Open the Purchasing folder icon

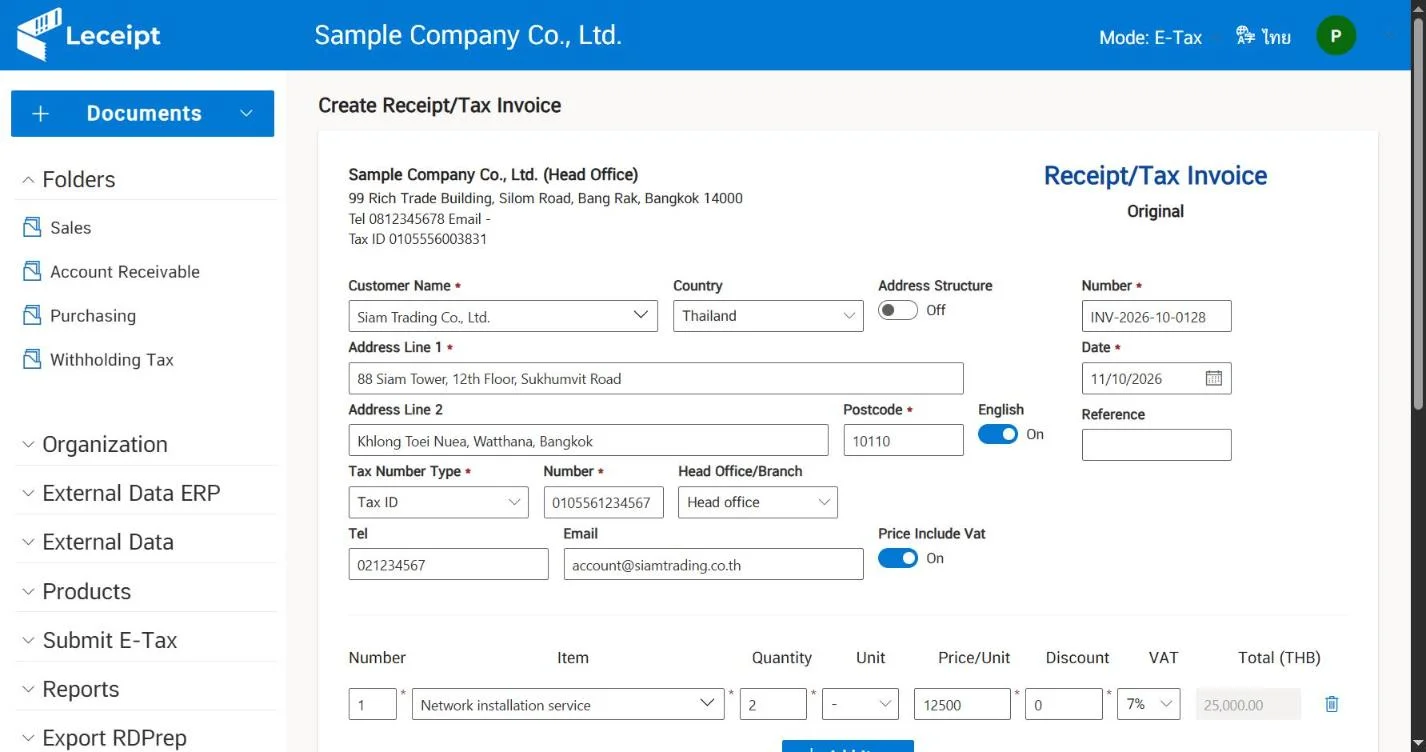[32, 316]
